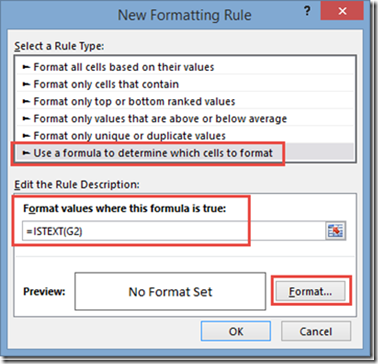378x364 pixels.
Task: Select 'Format all cells based on their values'
Action: (185, 67)
